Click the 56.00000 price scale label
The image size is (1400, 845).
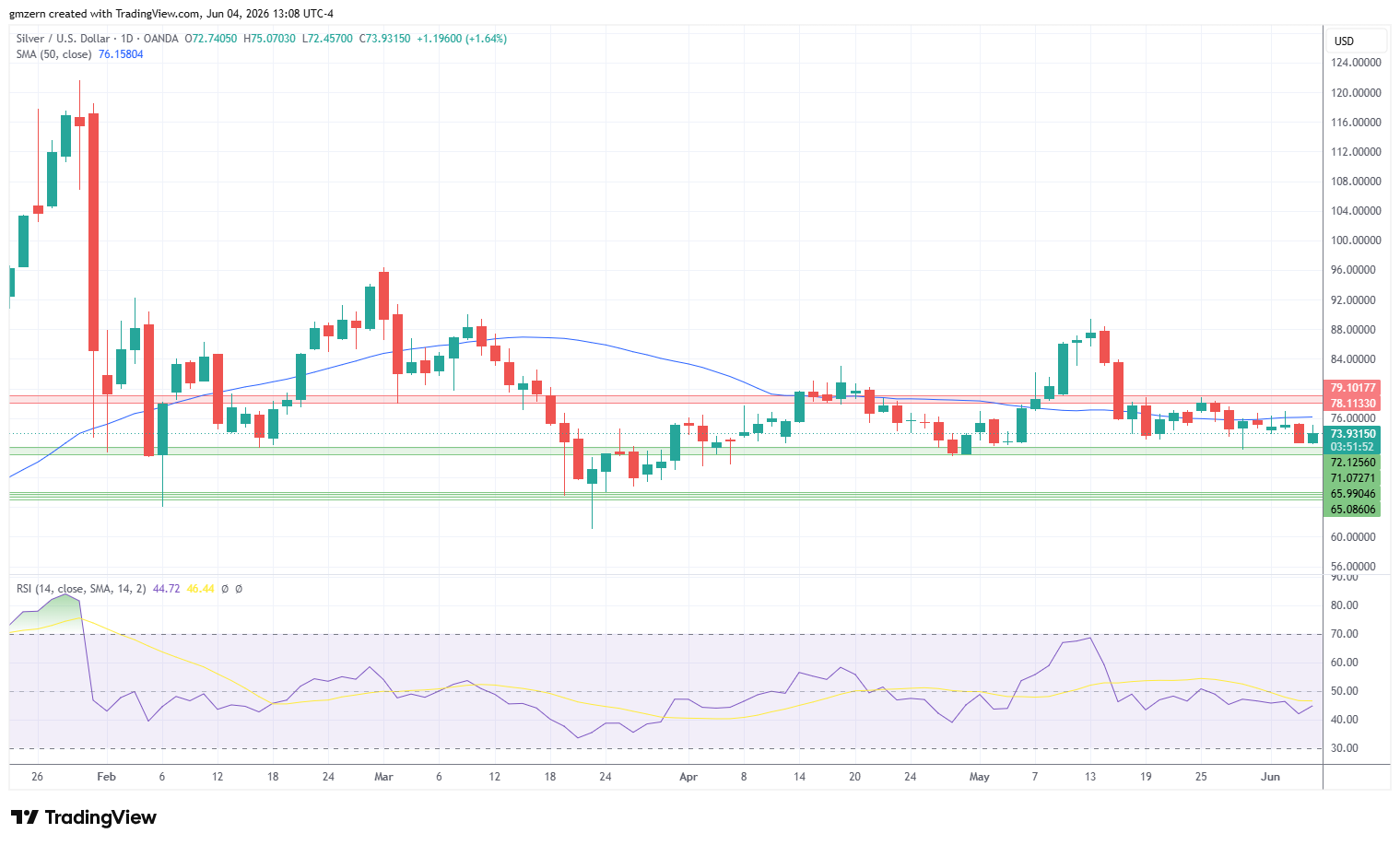[1355, 567]
